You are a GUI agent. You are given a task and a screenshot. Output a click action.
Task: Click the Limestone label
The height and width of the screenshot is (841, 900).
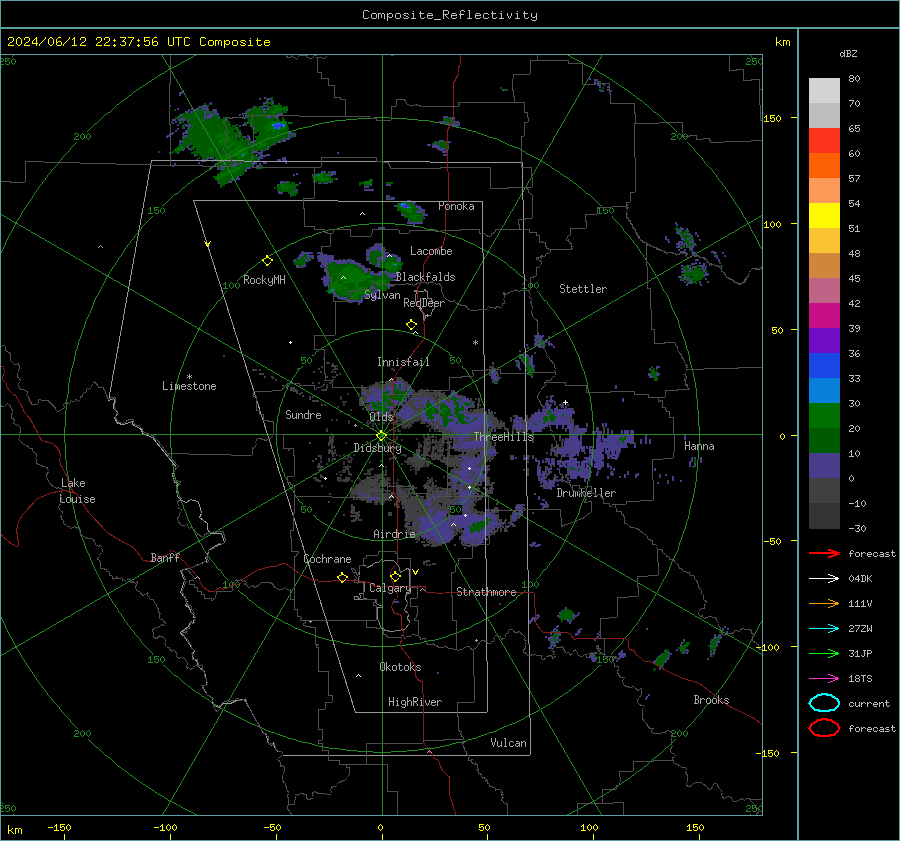189,386
